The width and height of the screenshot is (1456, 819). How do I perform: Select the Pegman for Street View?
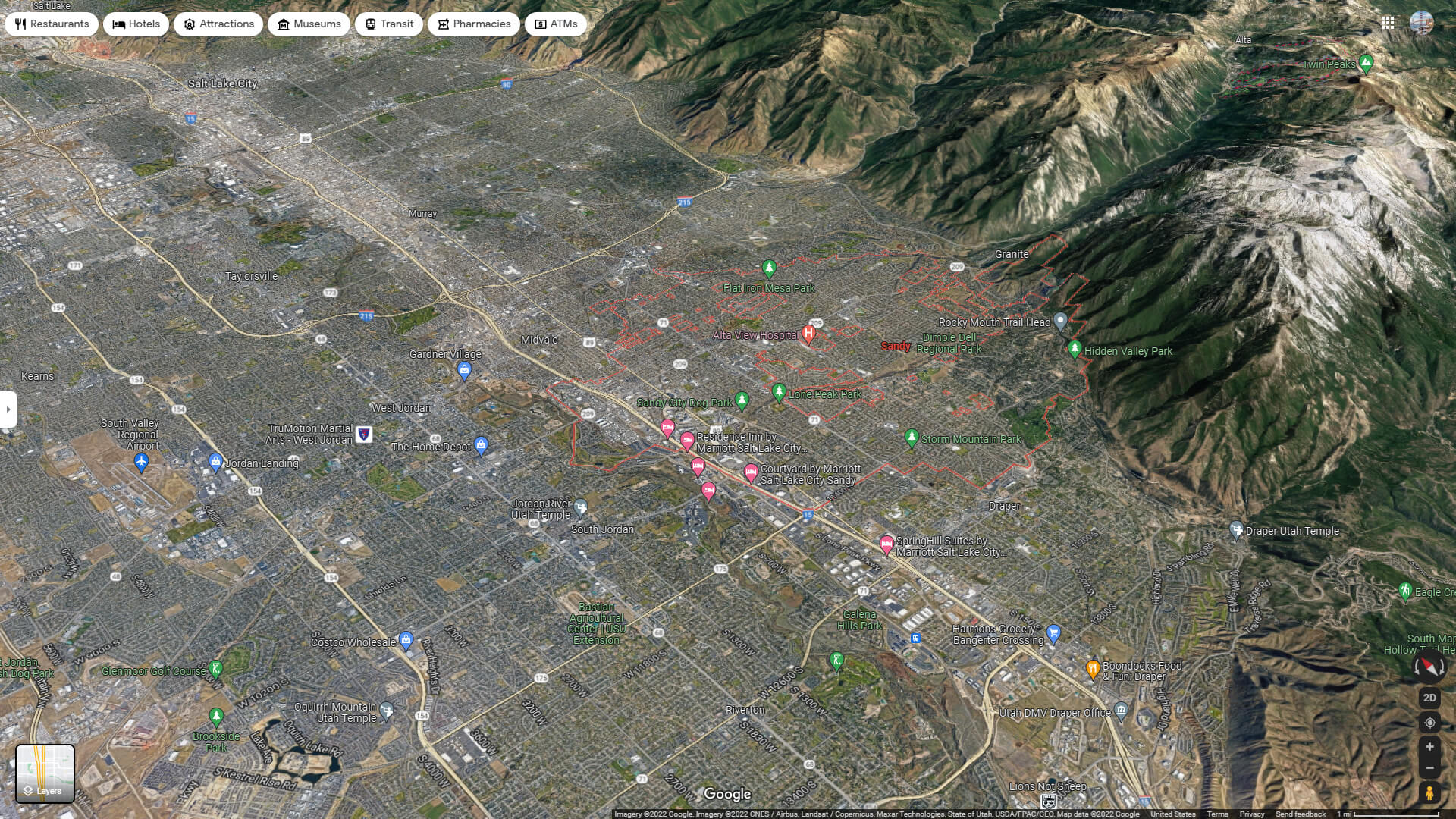(1429, 792)
